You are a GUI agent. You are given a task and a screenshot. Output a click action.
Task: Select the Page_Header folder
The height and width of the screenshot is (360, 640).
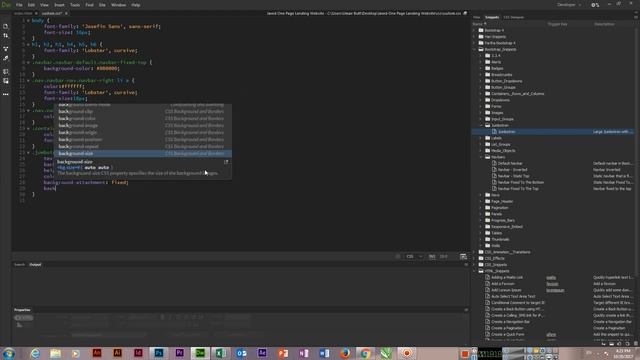(502, 201)
